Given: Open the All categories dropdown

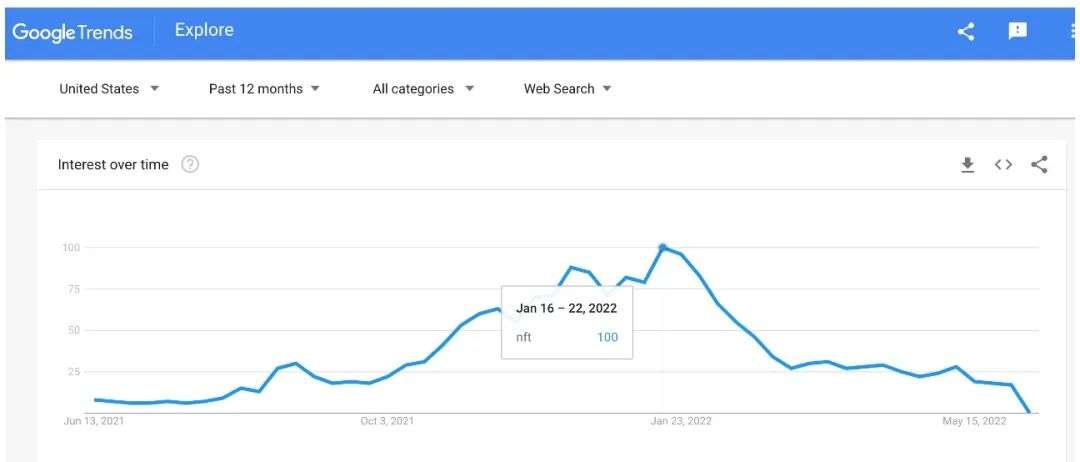Looking at the screenshot, I should (423, 89).
